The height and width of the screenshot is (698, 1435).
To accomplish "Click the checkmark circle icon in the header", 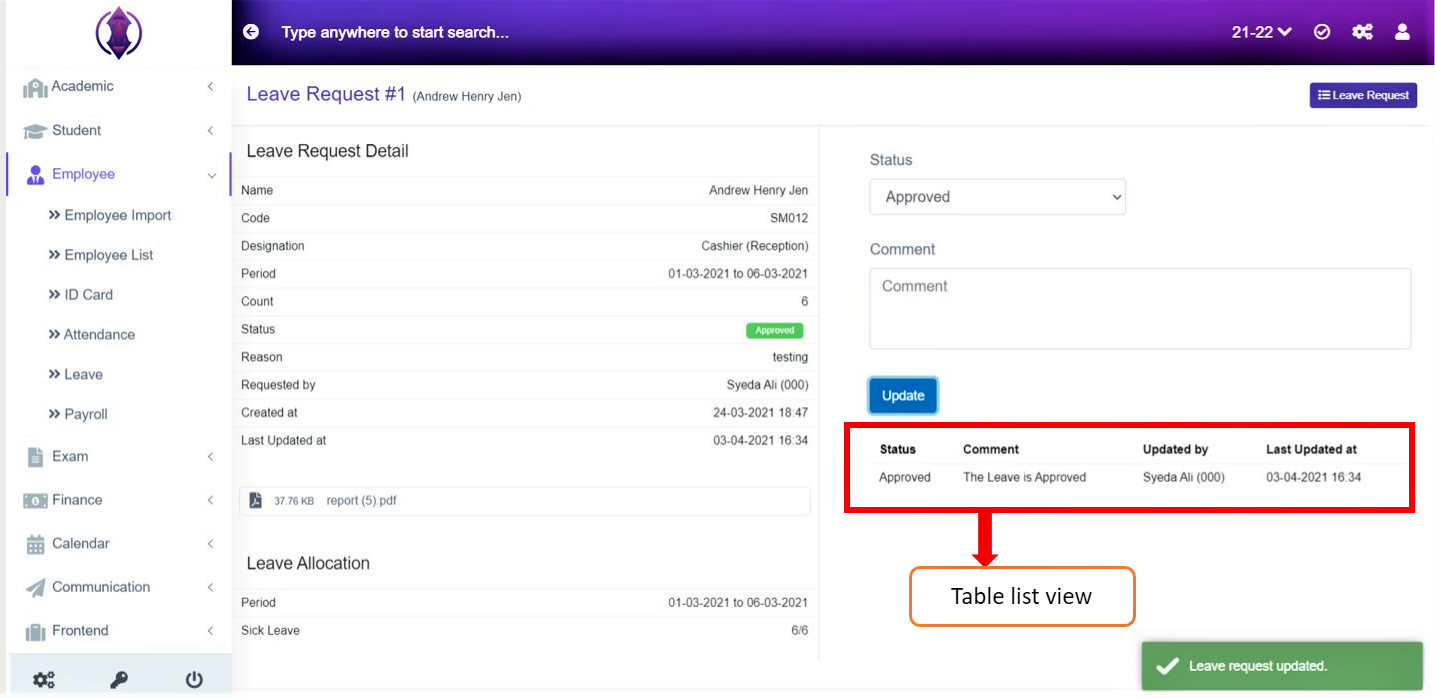I will coord(1322,32).
